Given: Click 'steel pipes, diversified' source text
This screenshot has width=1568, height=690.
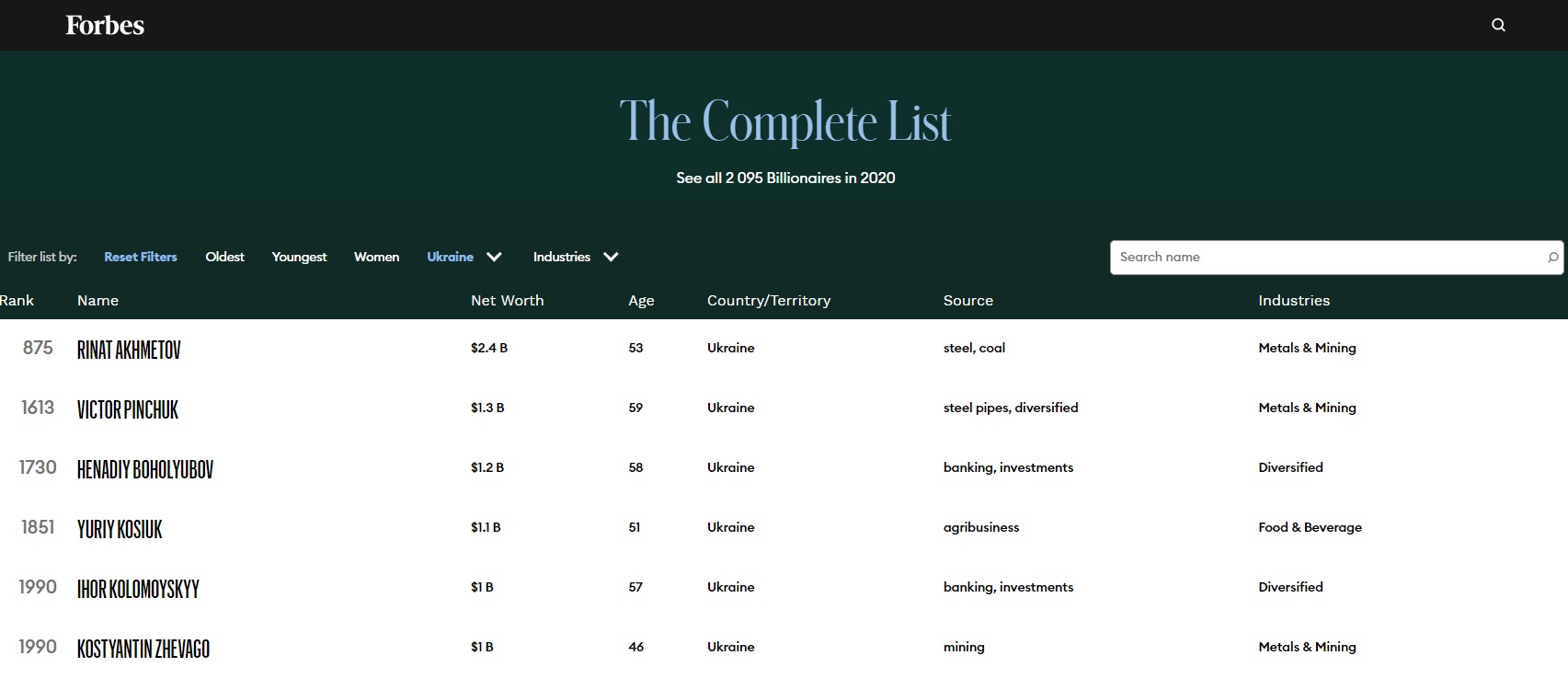Looking at the screenshot, I should pos(1011,408).
